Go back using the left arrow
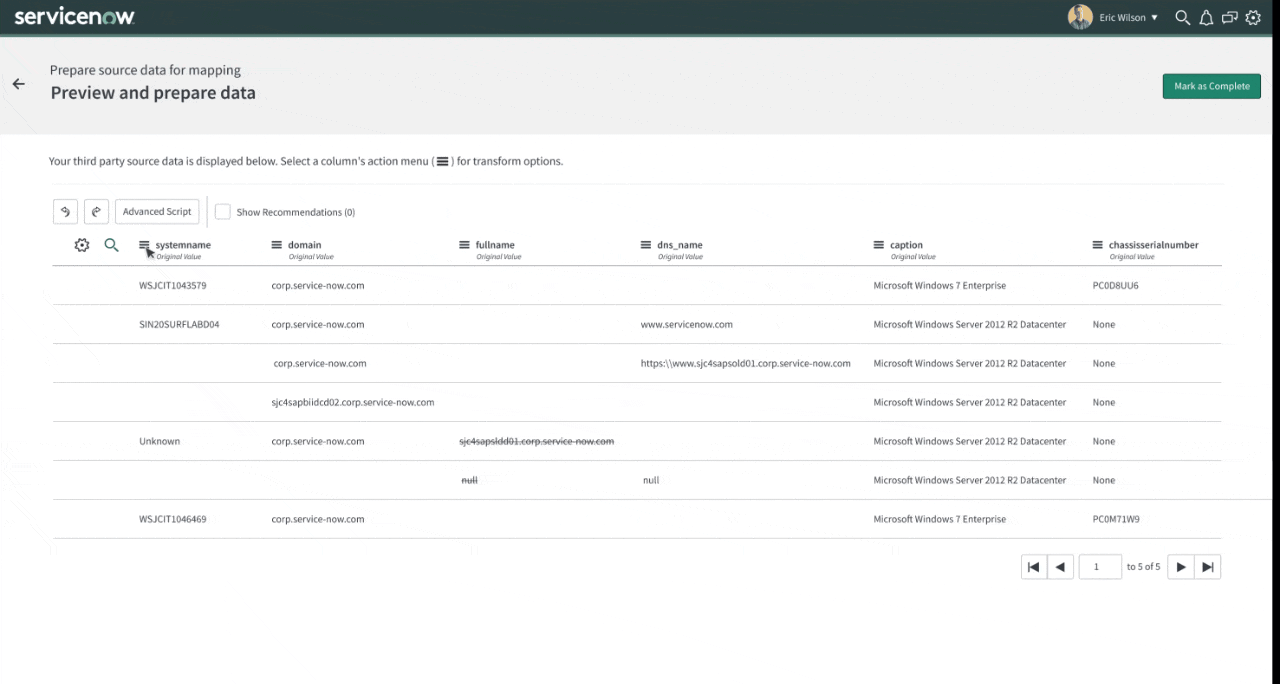Image resolution: width=1280 pixels, height=684 pixels. pyautogui.click(x=18, y=84)
